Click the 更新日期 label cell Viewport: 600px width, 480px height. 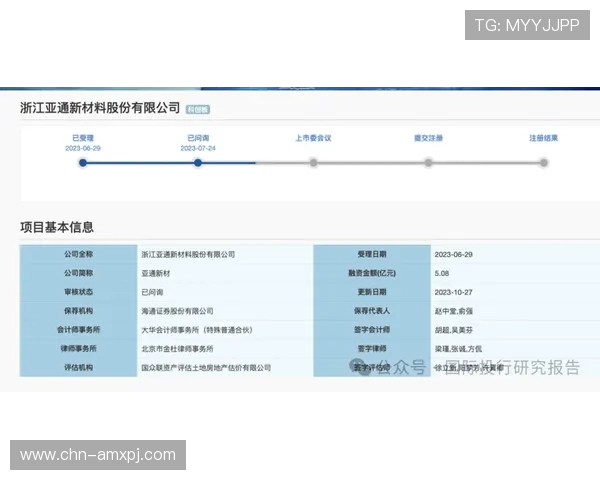372,292
